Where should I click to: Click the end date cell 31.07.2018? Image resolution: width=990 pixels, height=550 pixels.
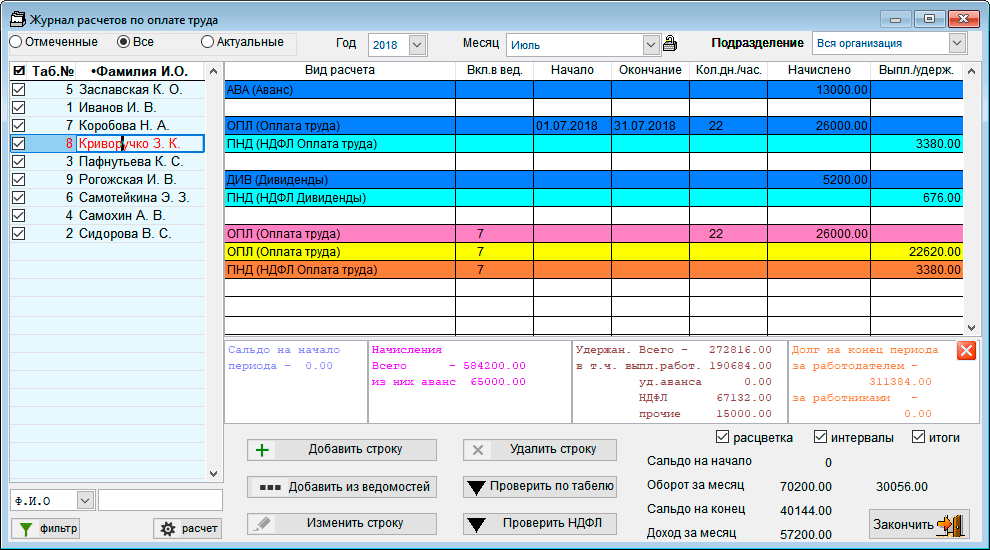[x=650, y=126]
